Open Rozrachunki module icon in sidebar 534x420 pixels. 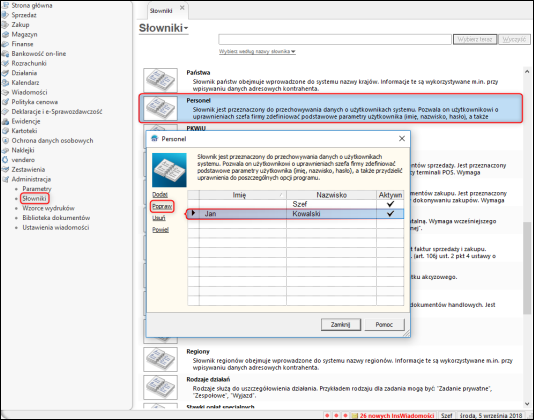tap(5, 63)
